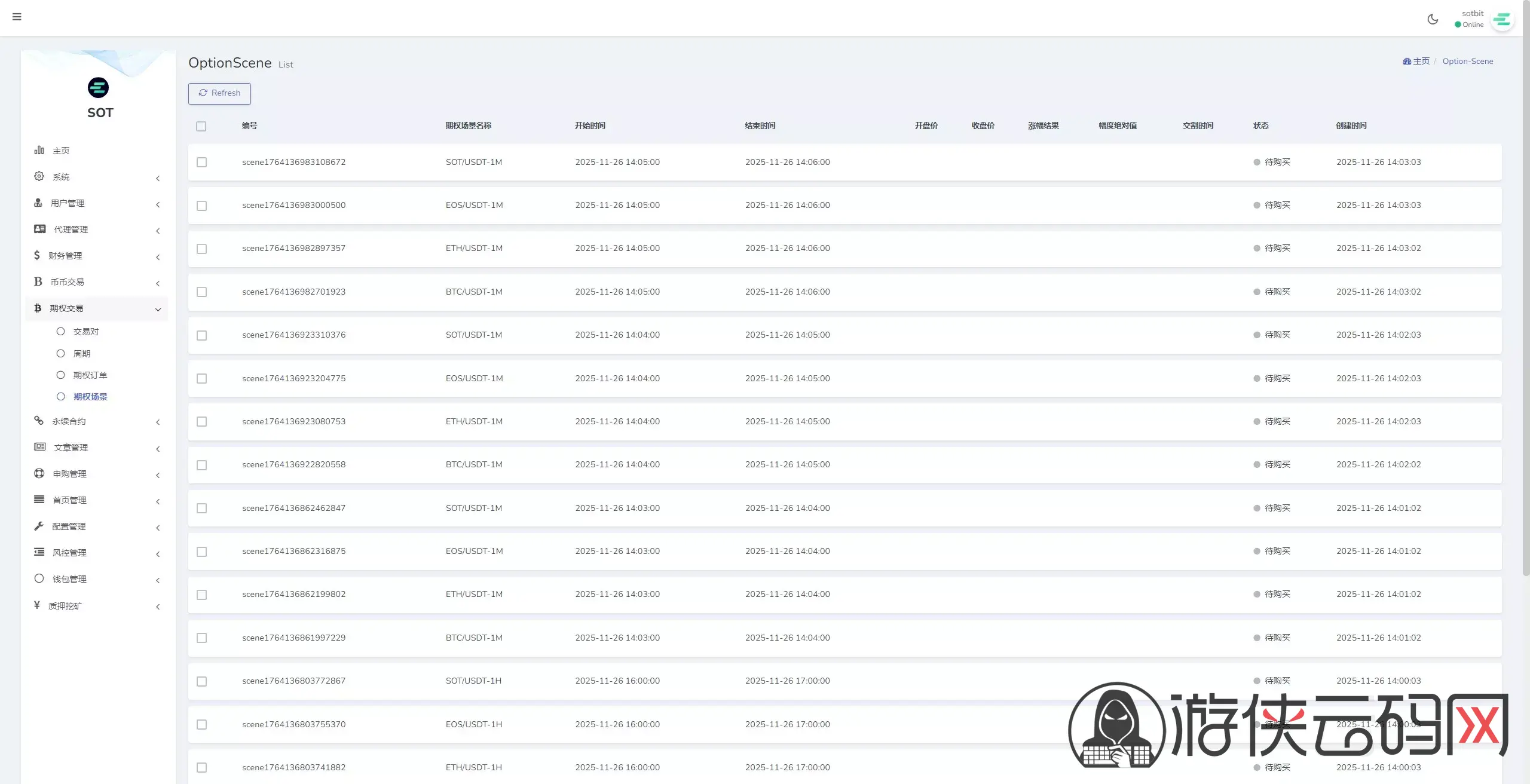Open the 期权订单 submenu item
Viewport: 1530px width, 784px height.
pos(90,375)
